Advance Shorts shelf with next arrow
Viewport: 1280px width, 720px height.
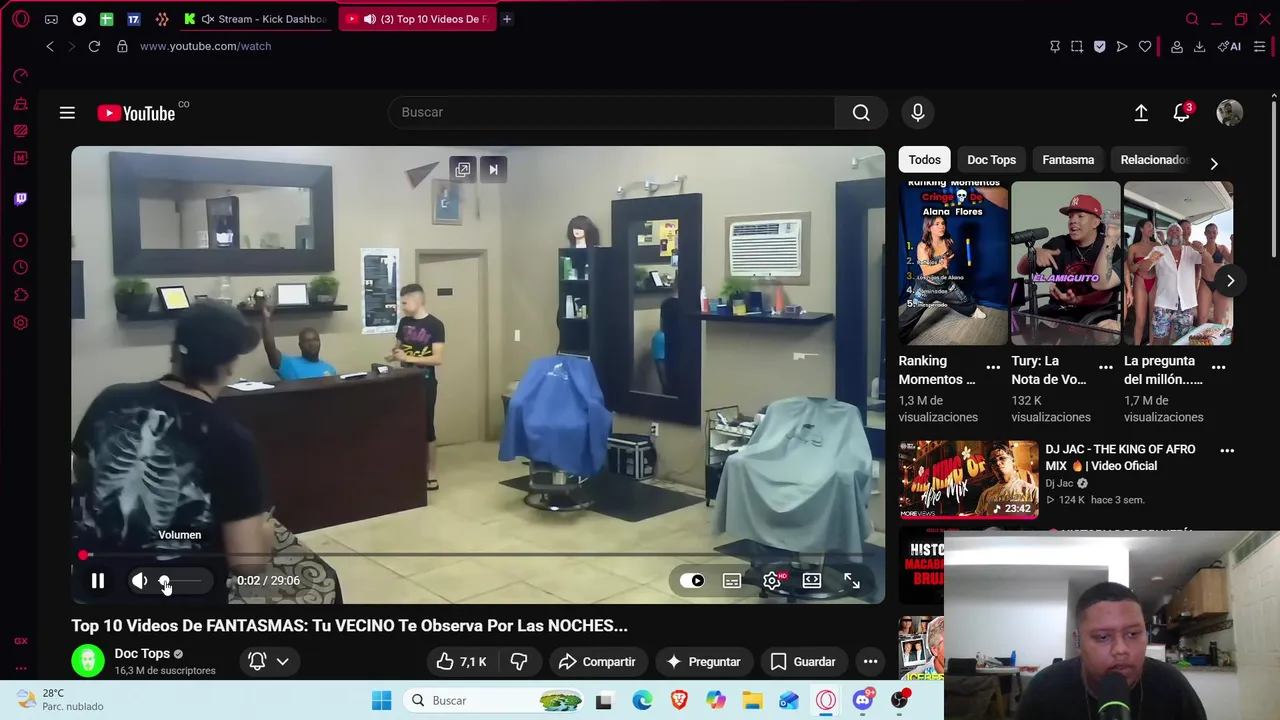tap(1230, 281)
